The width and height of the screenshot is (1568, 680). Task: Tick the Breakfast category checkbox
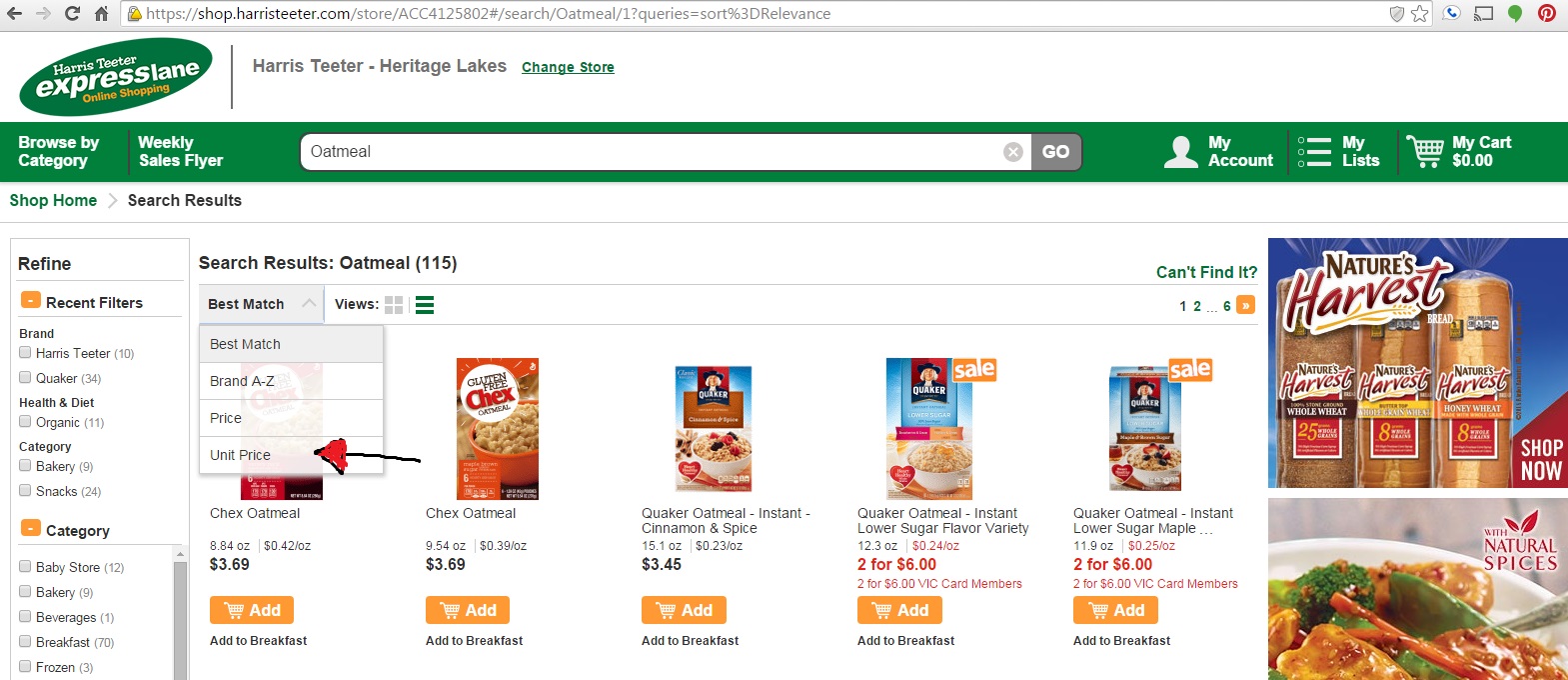25,642
